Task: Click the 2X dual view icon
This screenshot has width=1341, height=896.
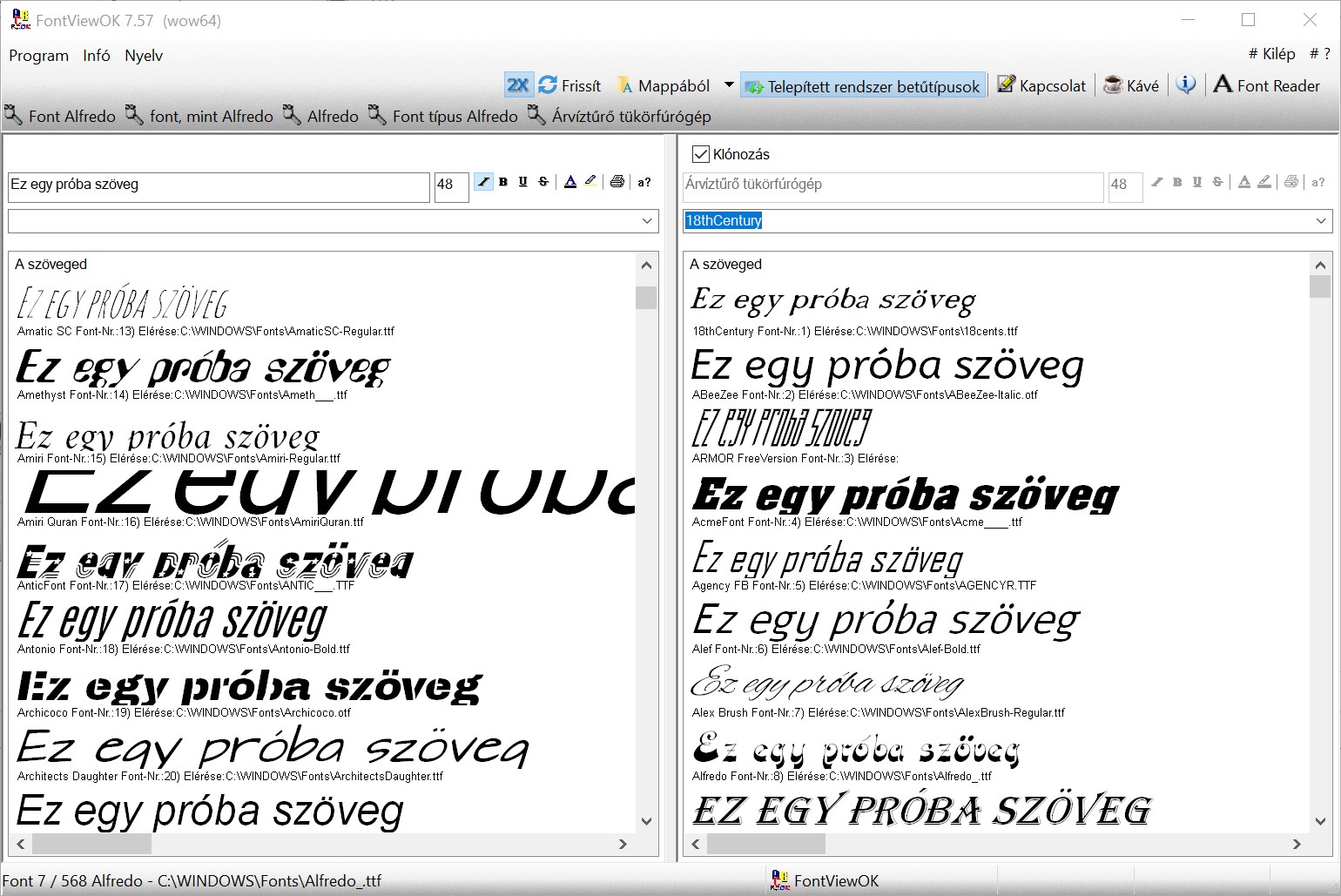Action: 518,85
